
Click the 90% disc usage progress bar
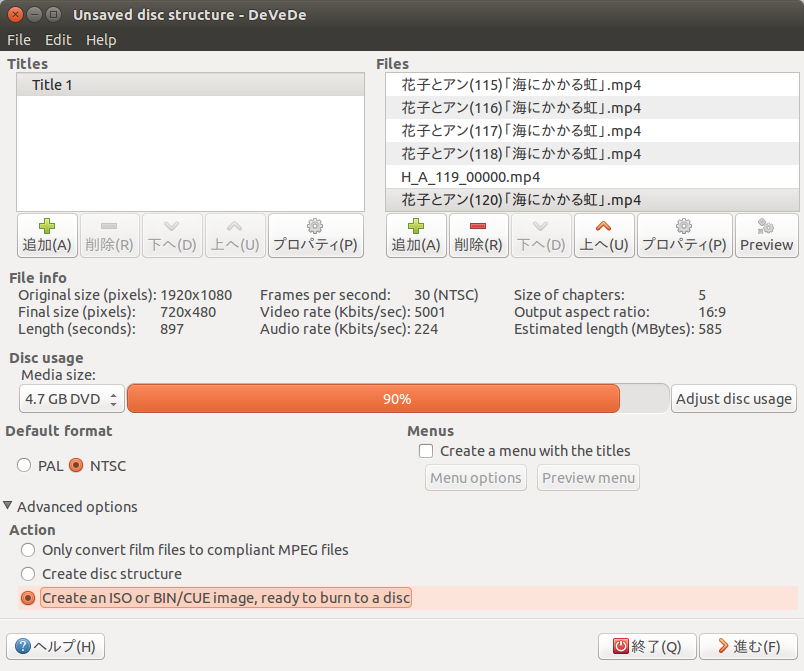[x=398, y=399]
